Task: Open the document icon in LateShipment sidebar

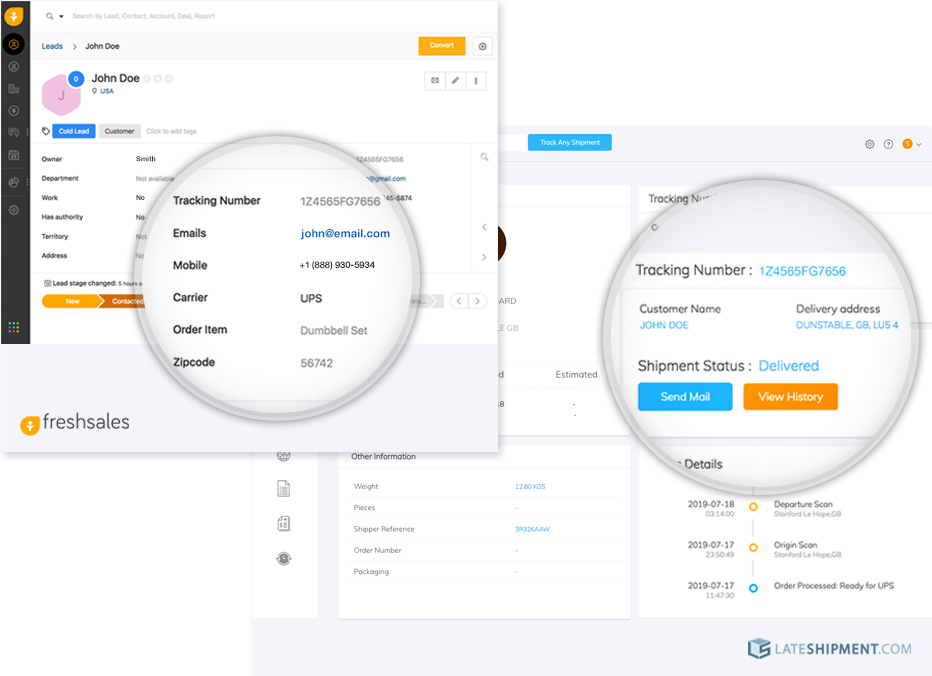Action: [284, 489]
